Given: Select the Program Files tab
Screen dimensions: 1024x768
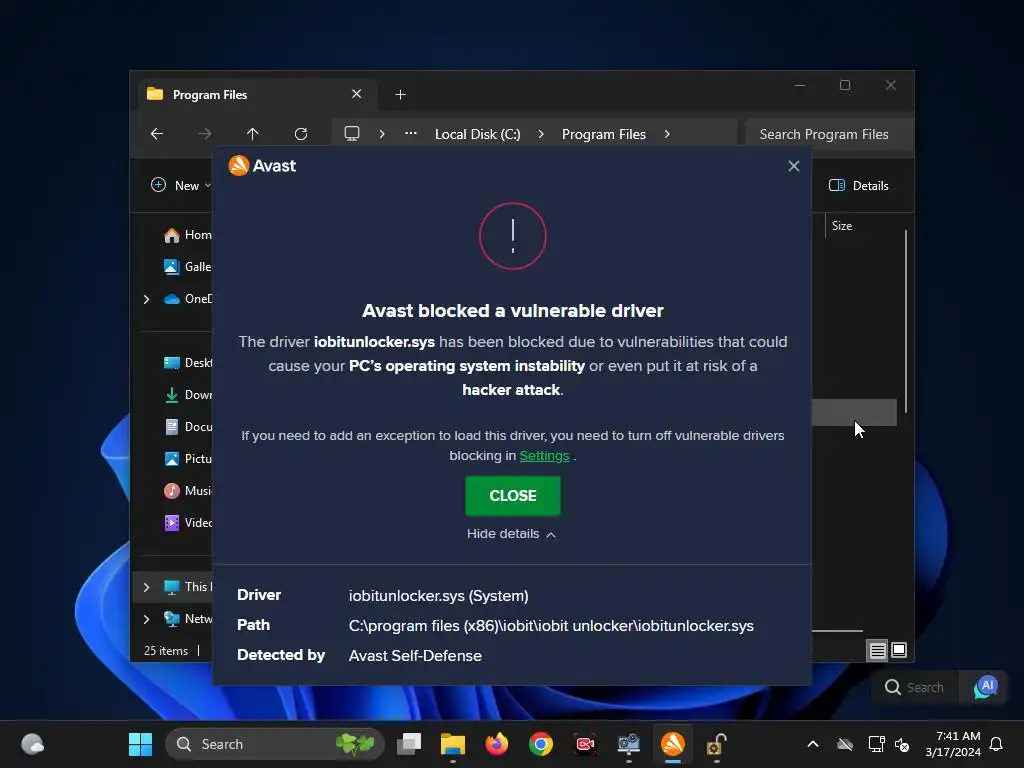Looking at the screenshot, I should 255,95.
